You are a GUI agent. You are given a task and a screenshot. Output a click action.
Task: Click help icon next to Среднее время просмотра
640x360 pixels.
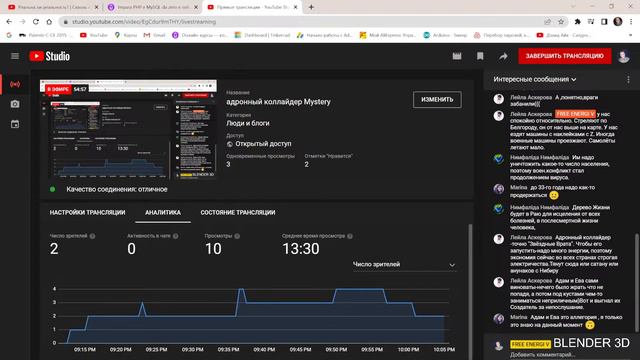coord(350,236)
